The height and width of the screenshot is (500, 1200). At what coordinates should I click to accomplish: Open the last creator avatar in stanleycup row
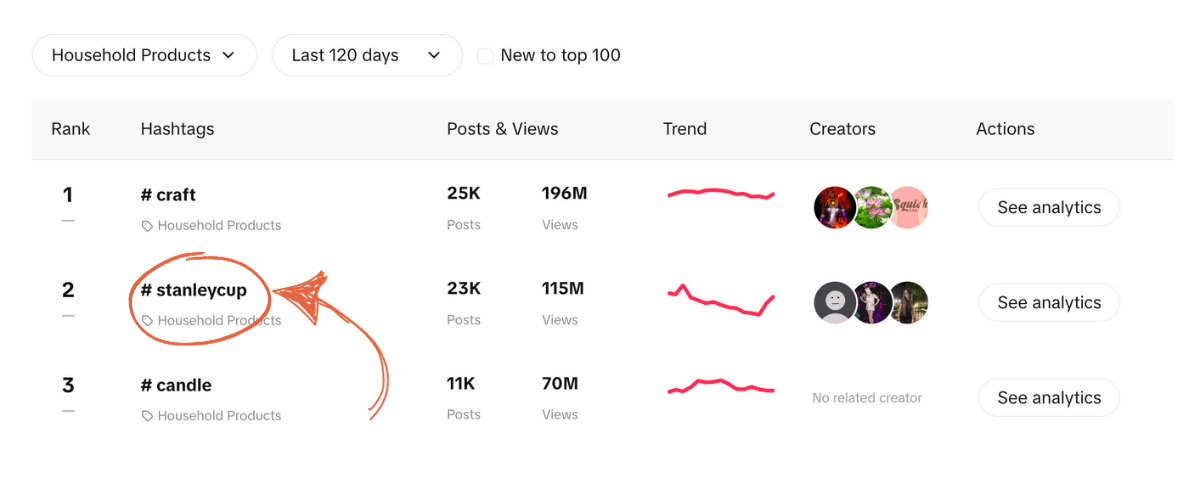pyautogui.click(x=909, y=302)
